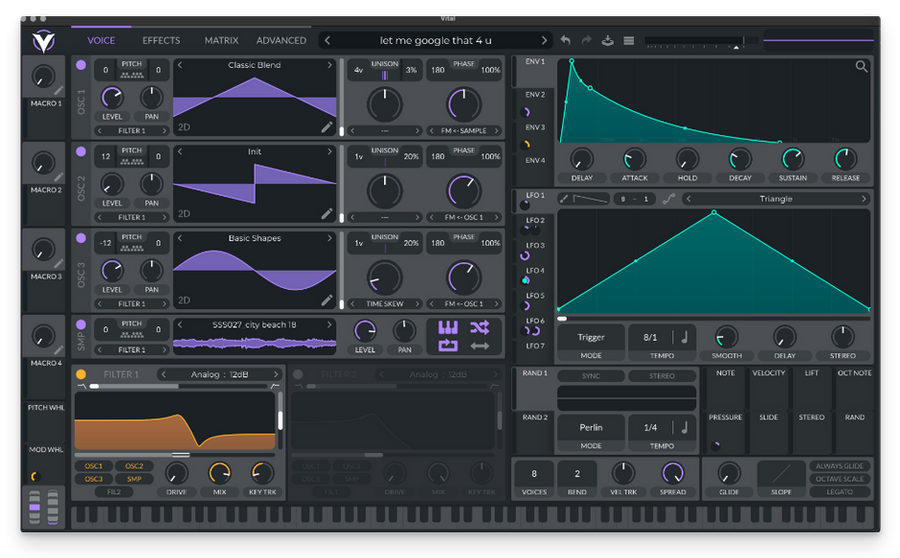Viewport: 900px width, 558px height.
Task: Switch to the EFFECTS tab
Action: [161, 41]
